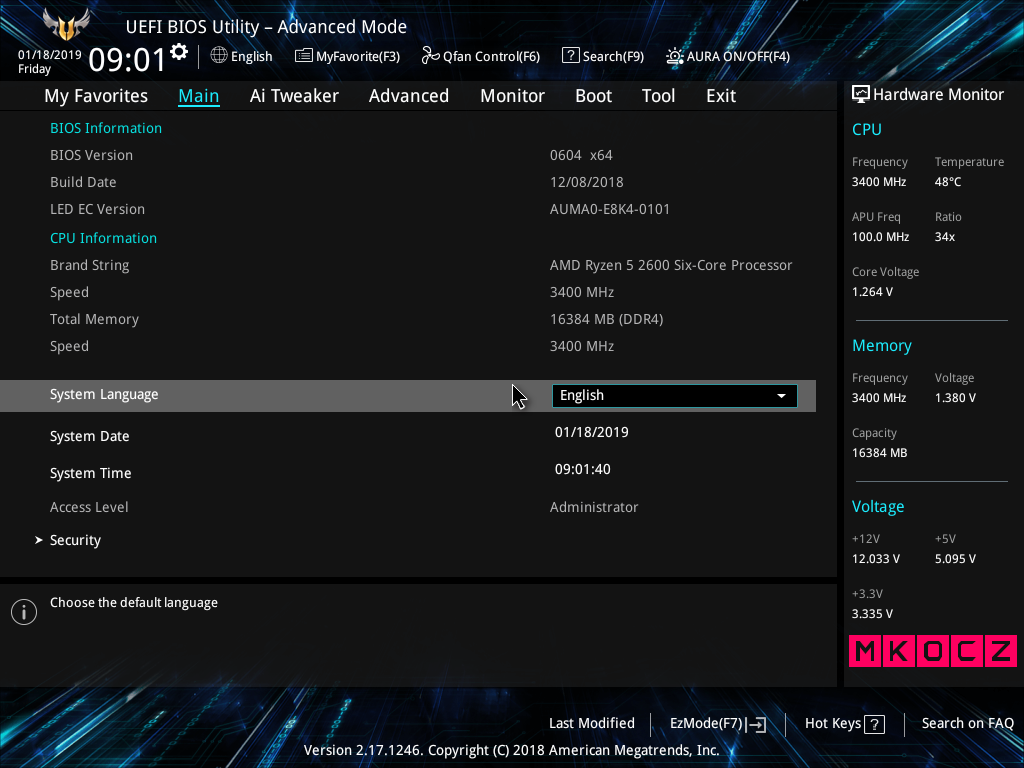Click the info icon beside help text
The height and width of the screenshot is (768, 1024).
pos(24,612)
